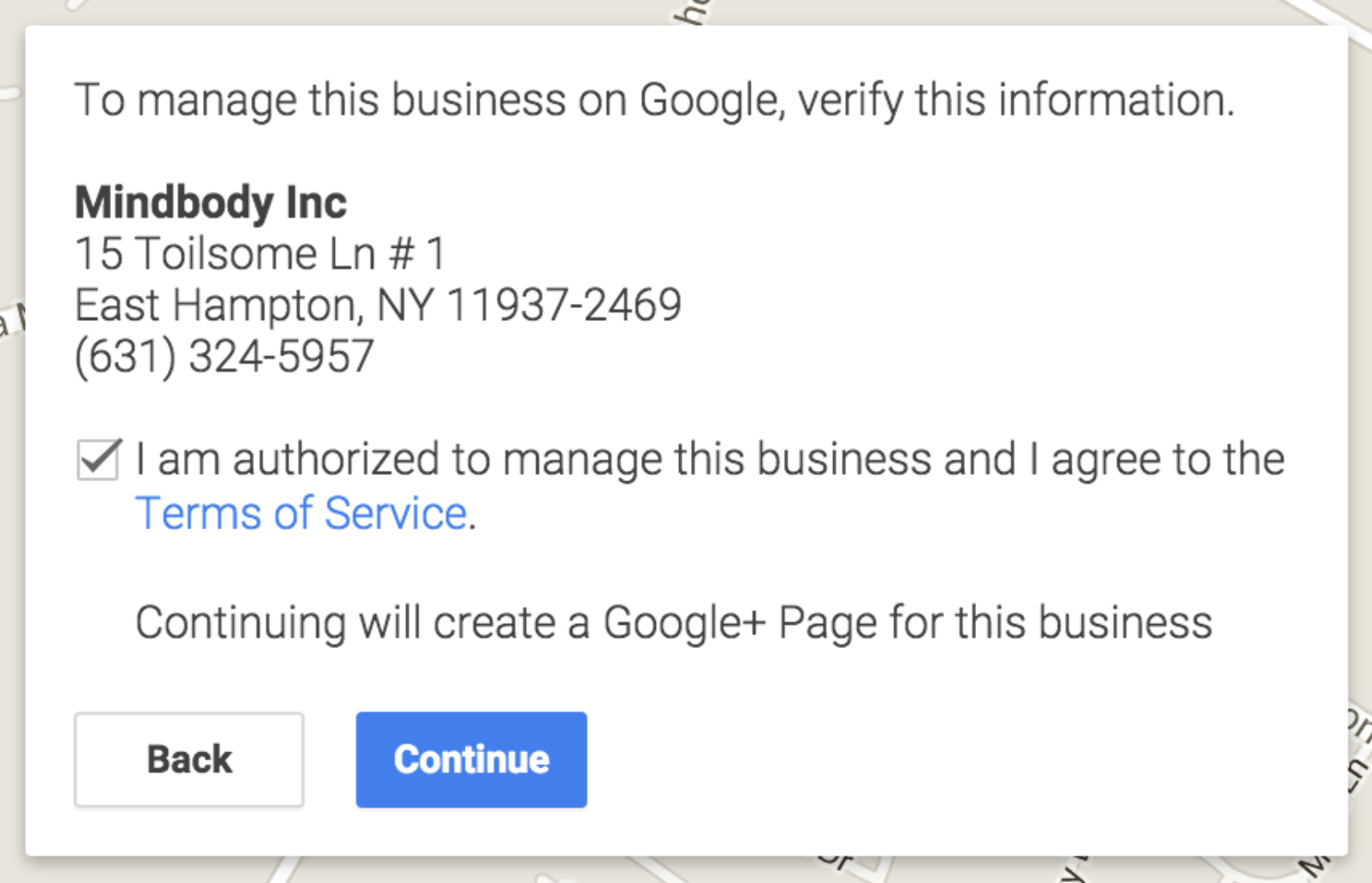The width and height of the screenshot is (1372, 883).
Task: Click the ZIP code 11937-2469
Action: click(x=564, y=306)
